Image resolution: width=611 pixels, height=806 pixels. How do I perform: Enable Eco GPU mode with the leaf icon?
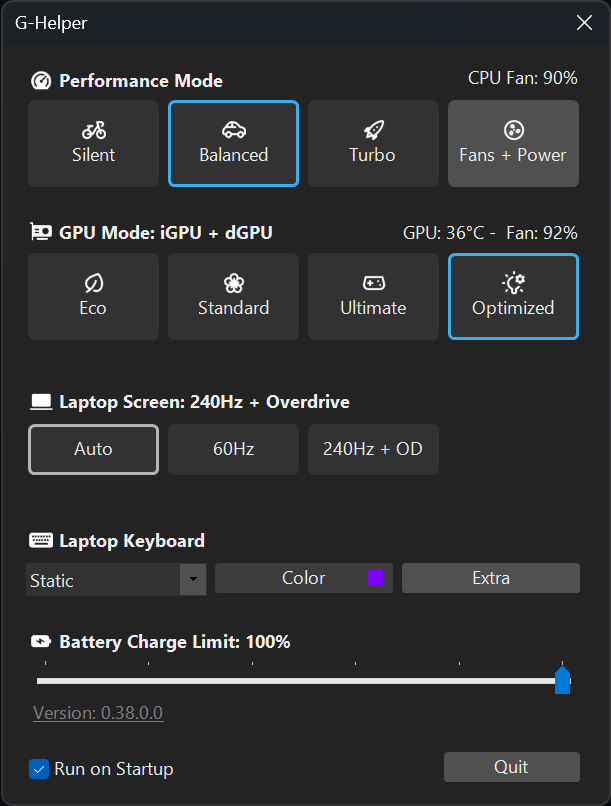point(93,296)
